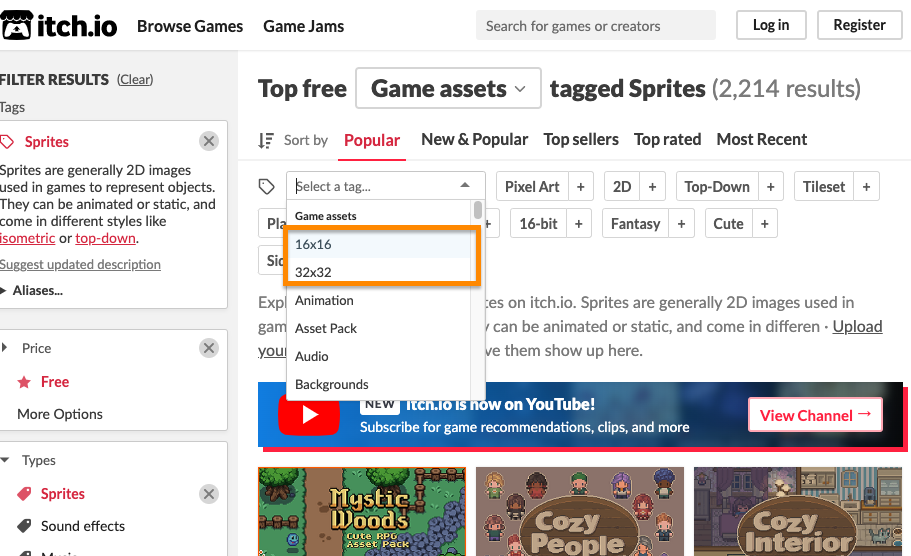The image size is (911, 556).
Task: Remove the Sprites tag filter
Action: 208,142
